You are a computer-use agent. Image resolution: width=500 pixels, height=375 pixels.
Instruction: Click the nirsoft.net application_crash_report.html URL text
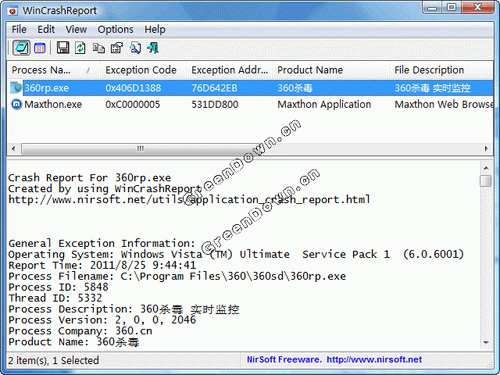coord(189,200)
